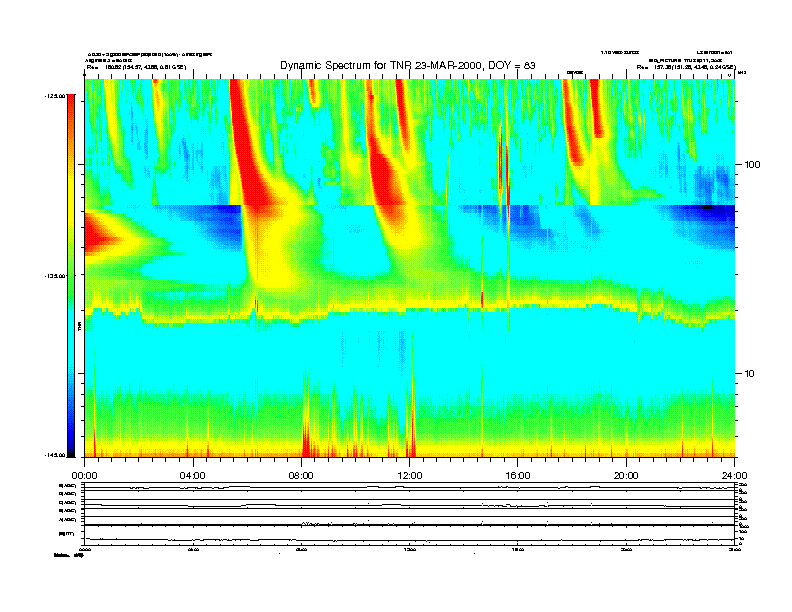The width and height of the screenshot is (792, 612).
Task: Click the -125.00 color scale label
Action: tap(55, 95)
